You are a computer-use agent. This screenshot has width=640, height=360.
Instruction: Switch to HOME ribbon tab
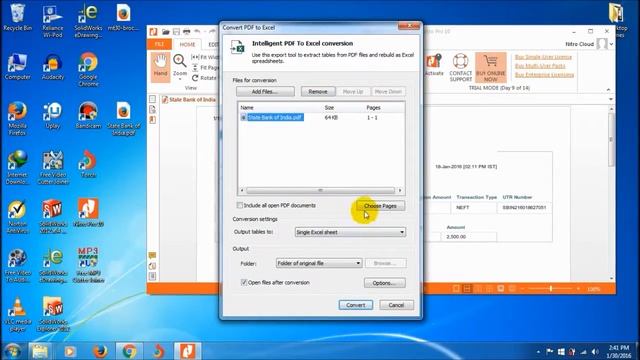click(187, 44)
